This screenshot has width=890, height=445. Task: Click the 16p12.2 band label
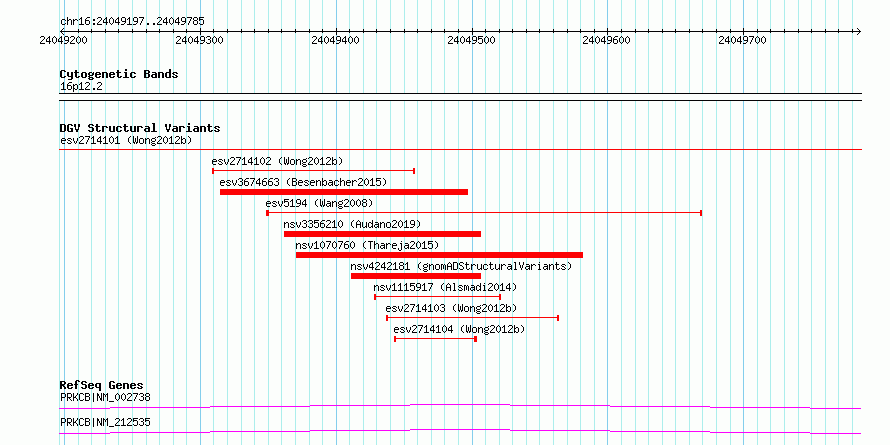tap(81, 87)
